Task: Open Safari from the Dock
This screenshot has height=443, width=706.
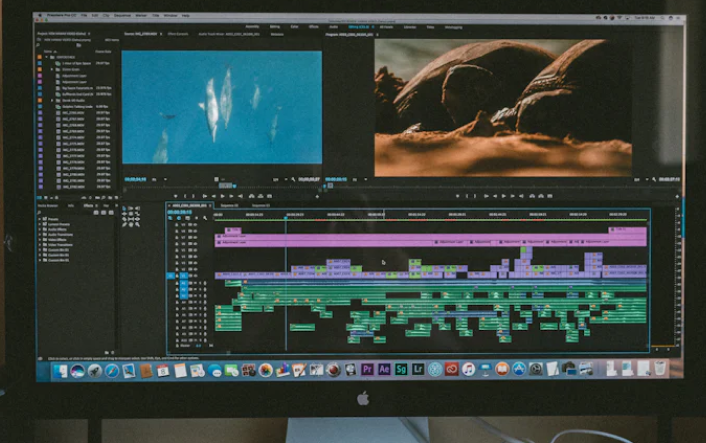Action: [112, 371]
